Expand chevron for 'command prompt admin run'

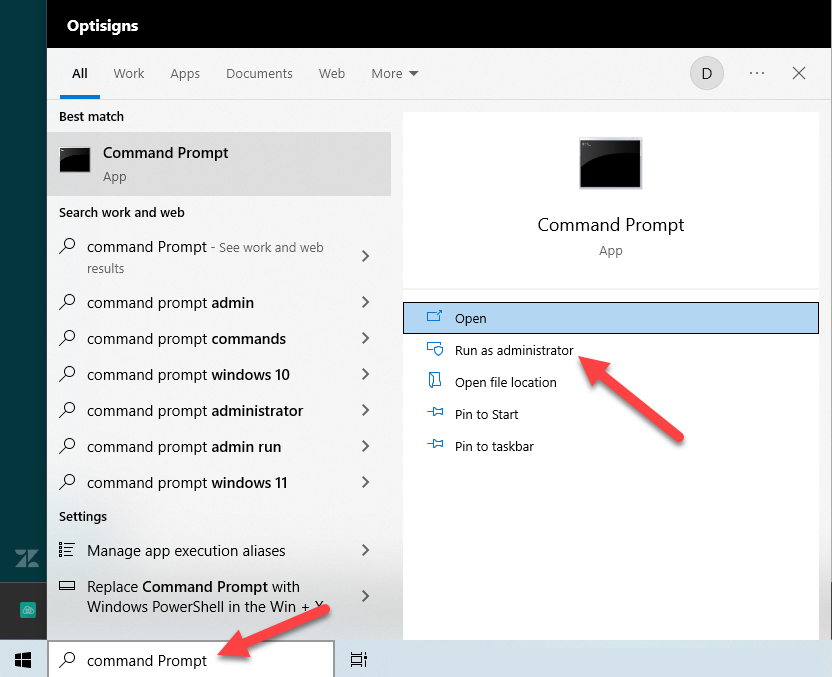point(365,446)
